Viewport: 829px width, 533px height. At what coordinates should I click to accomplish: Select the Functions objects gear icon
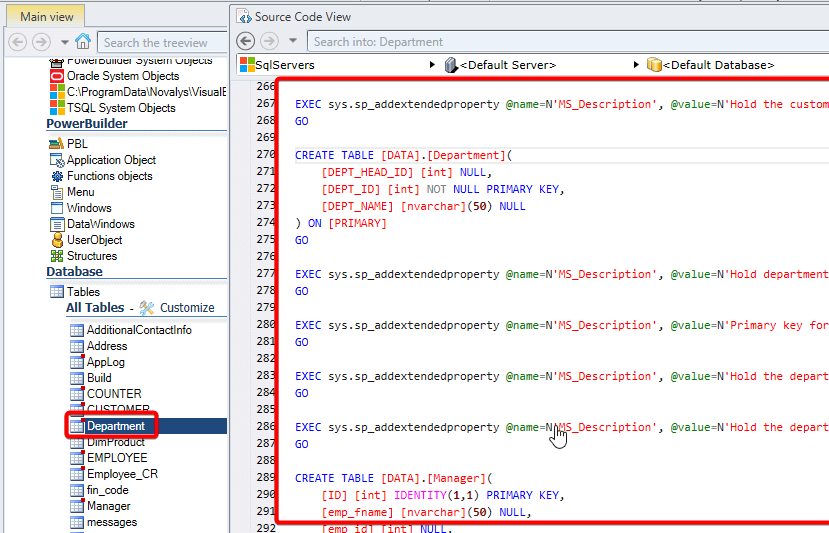pos(56,176)
